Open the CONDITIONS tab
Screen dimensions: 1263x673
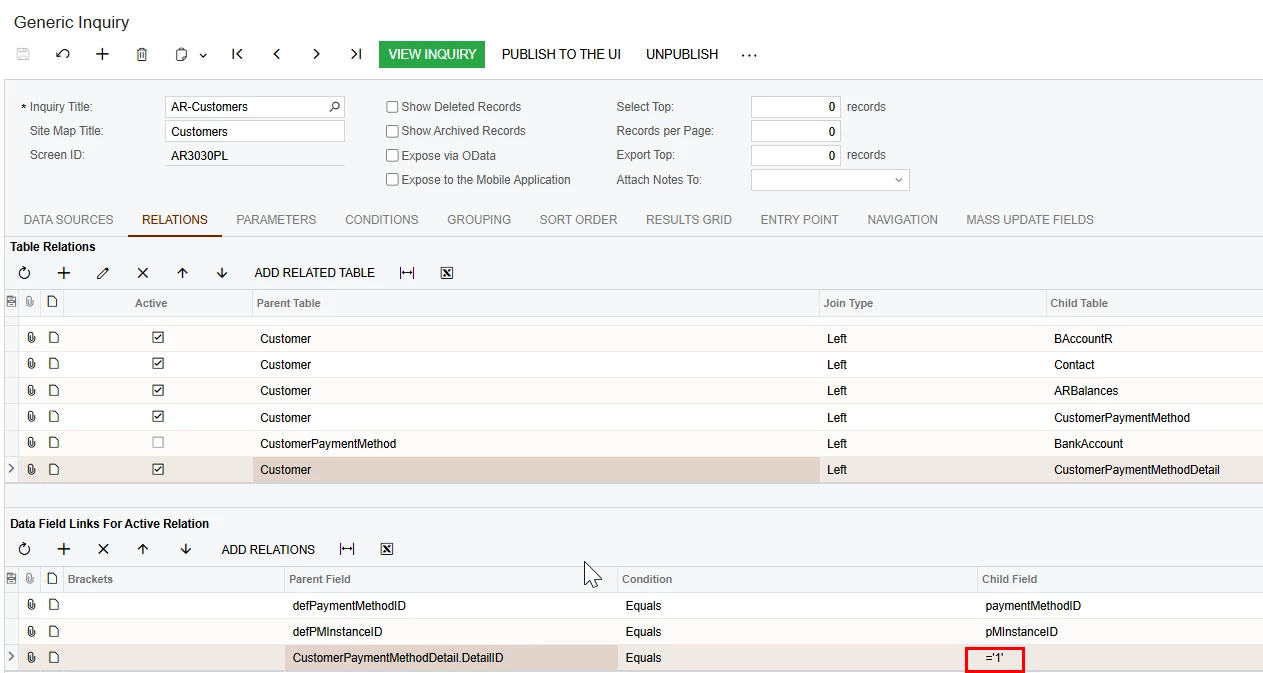[x=382, y=220]
